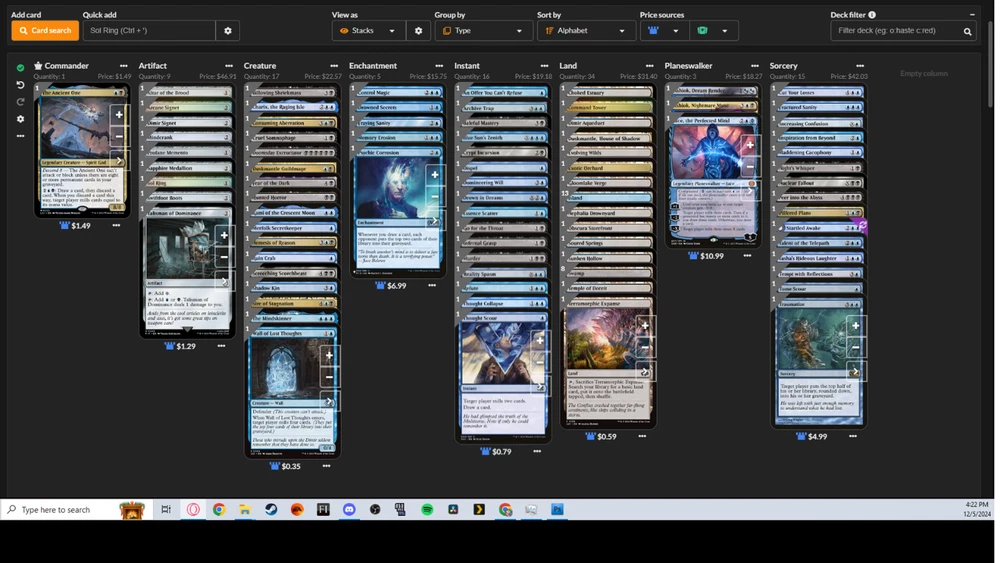Click the orange Card search button
The width and height of the screenshot is (1000, 563).
tap(45, 31)
